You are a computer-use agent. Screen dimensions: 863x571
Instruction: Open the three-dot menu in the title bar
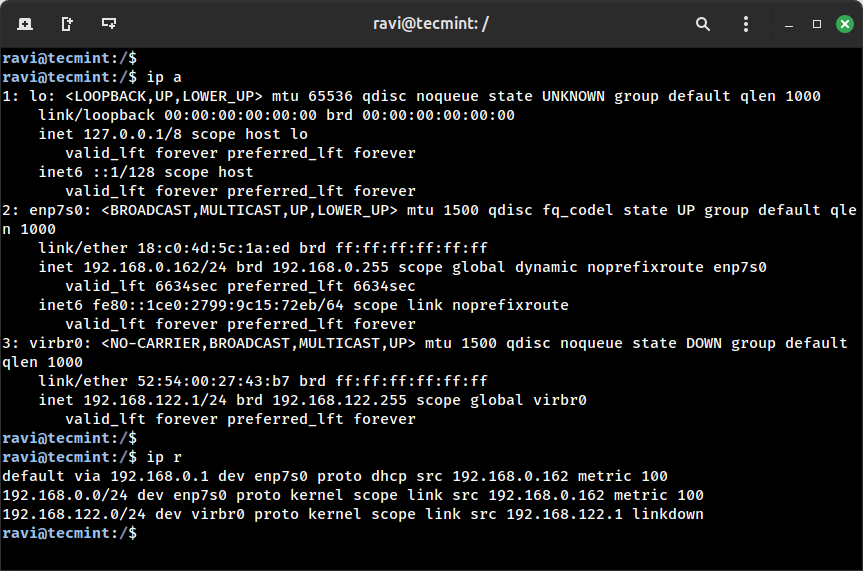point(746,23)
